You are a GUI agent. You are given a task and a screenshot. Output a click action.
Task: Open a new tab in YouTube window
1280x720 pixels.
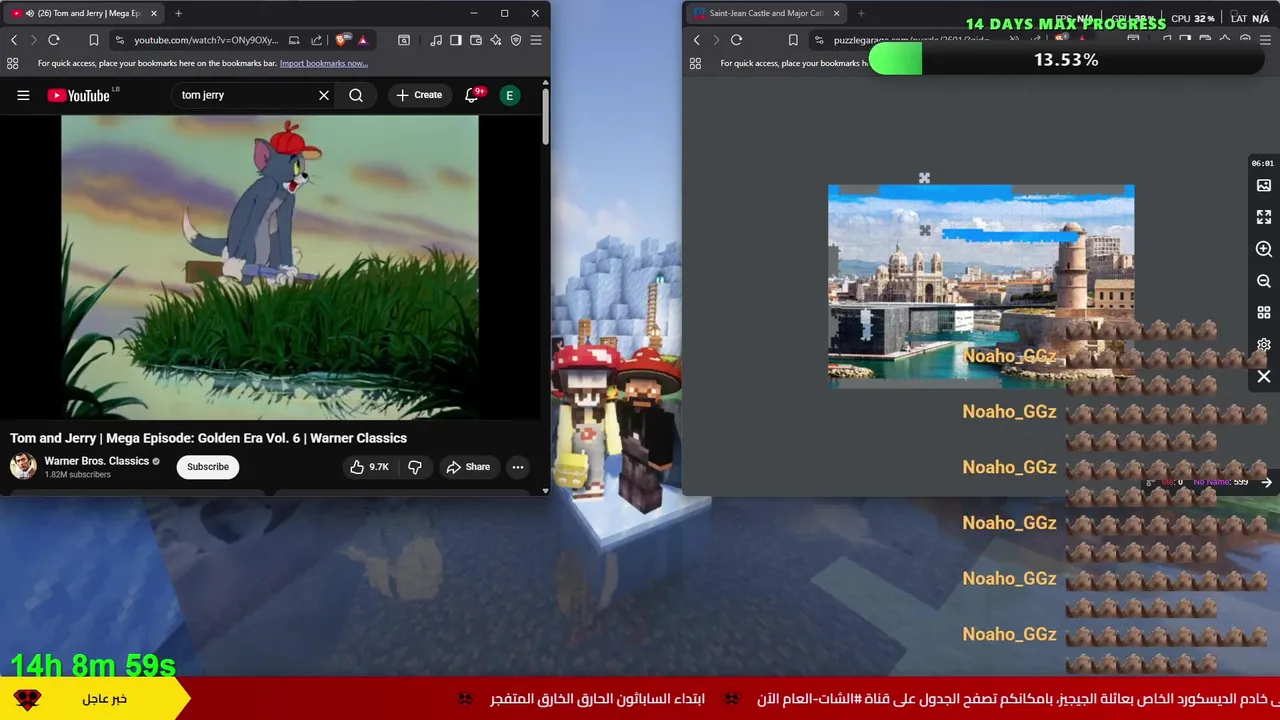pos(178,13)
